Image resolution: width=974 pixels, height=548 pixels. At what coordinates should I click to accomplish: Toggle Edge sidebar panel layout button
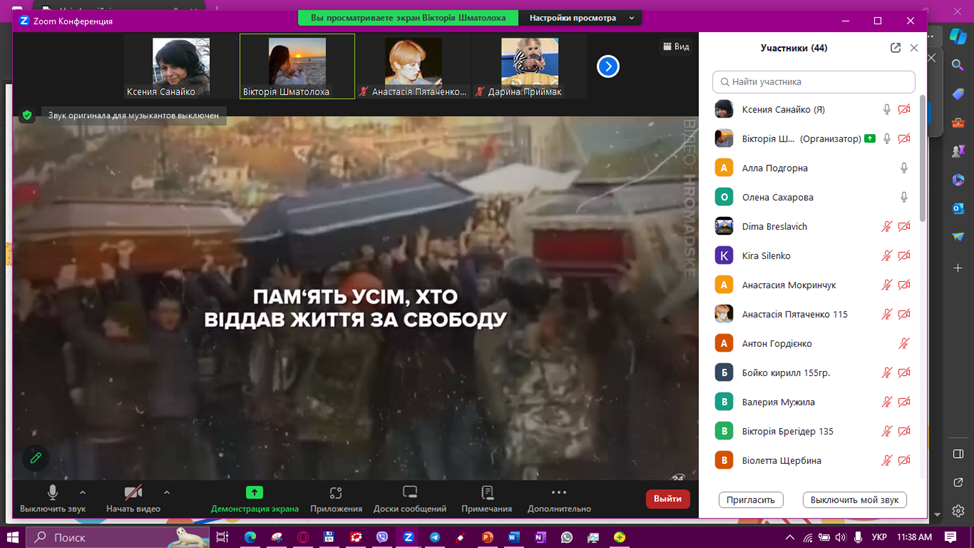click(958, 454)
